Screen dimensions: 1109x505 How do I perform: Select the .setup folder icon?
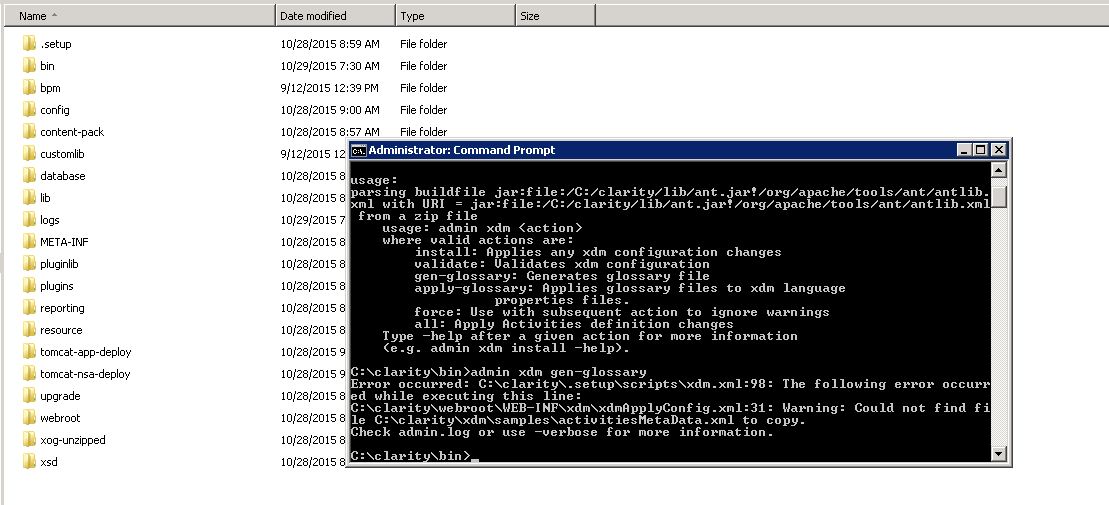[x=29, y=44]
